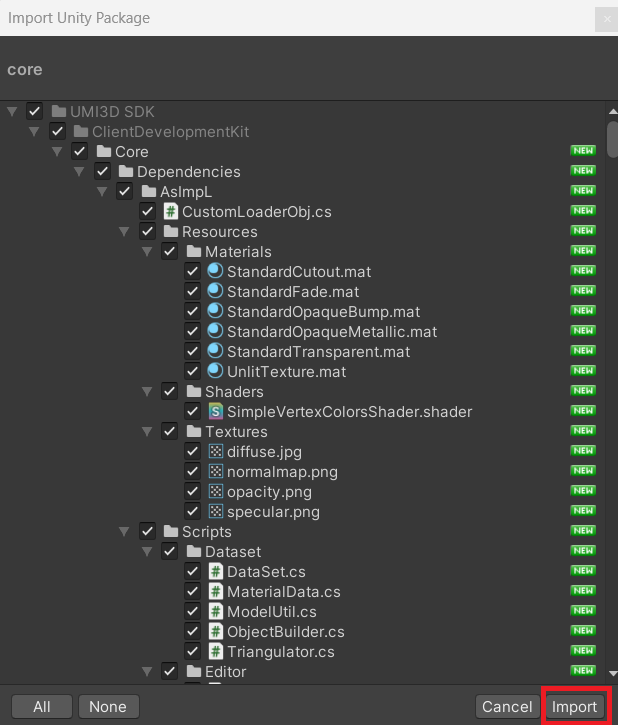Click the script icon of Triangulator.cs
The height and width of the screenshot is (725, 618).
pyautogui.click(x=215, y=651)
